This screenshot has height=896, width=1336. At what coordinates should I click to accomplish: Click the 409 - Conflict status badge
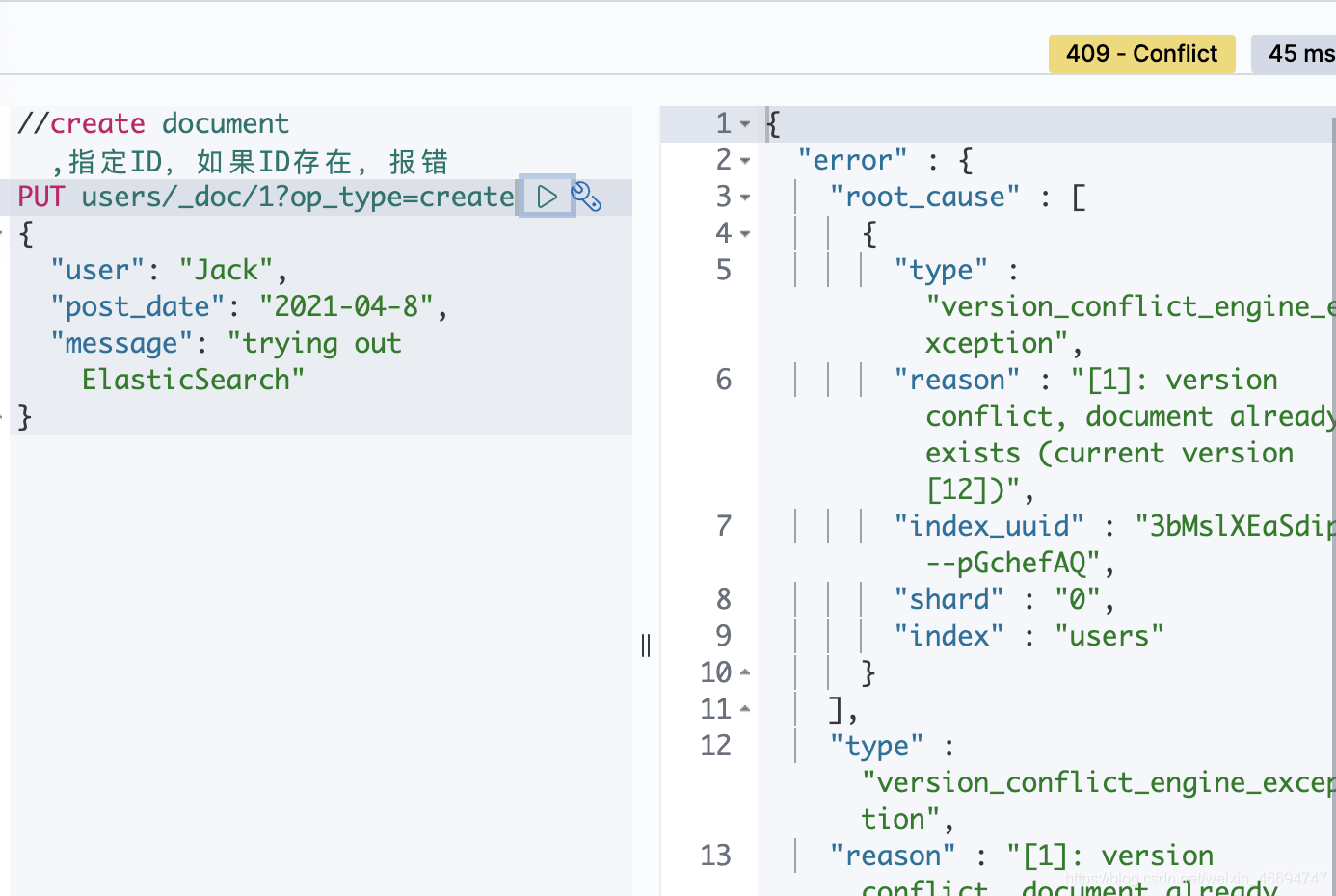(1141, 54)
